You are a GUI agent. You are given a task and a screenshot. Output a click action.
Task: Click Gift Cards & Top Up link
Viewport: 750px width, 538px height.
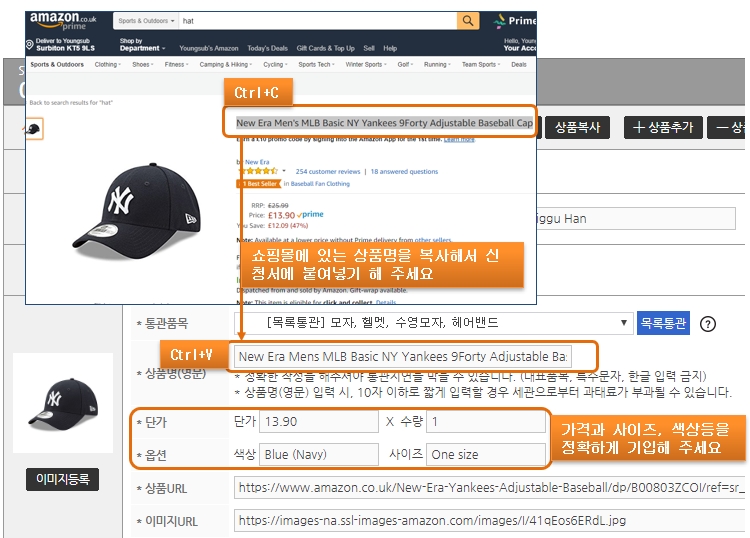(x=325, y=48)
